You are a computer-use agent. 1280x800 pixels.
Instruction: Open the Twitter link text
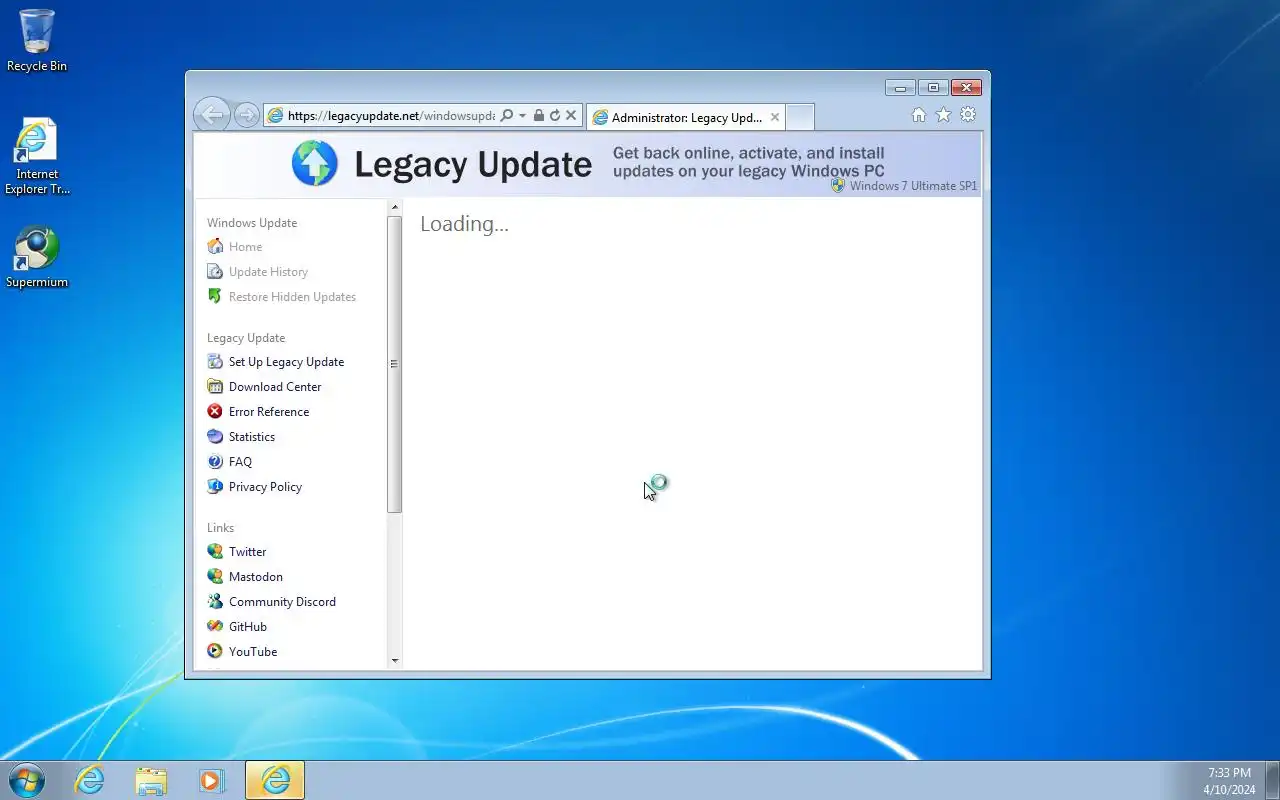[x=247, y=552]
